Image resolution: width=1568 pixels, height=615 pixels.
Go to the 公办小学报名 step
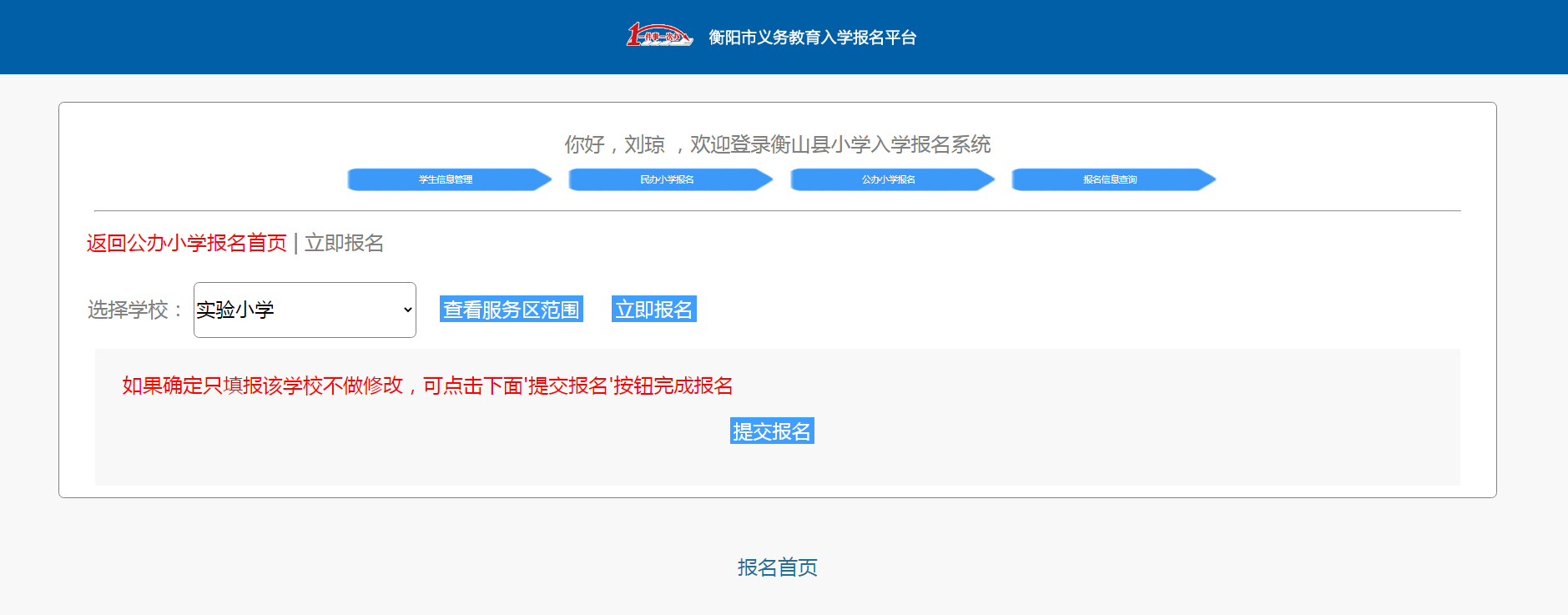coord(888,179)
